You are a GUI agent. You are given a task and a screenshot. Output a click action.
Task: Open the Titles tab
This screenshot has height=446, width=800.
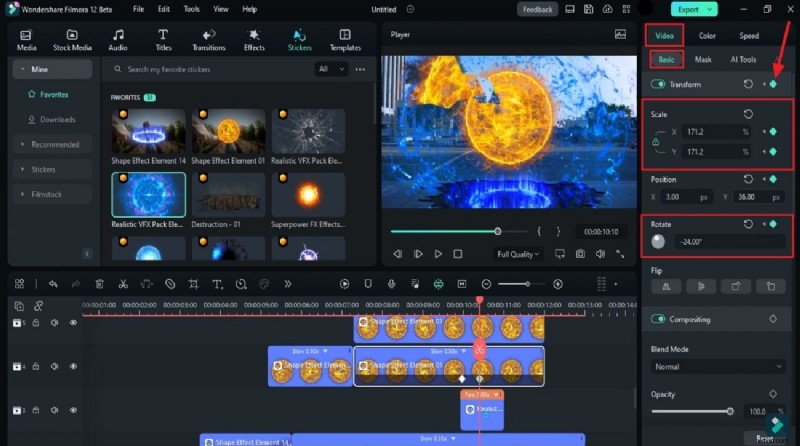click(163, 40)
